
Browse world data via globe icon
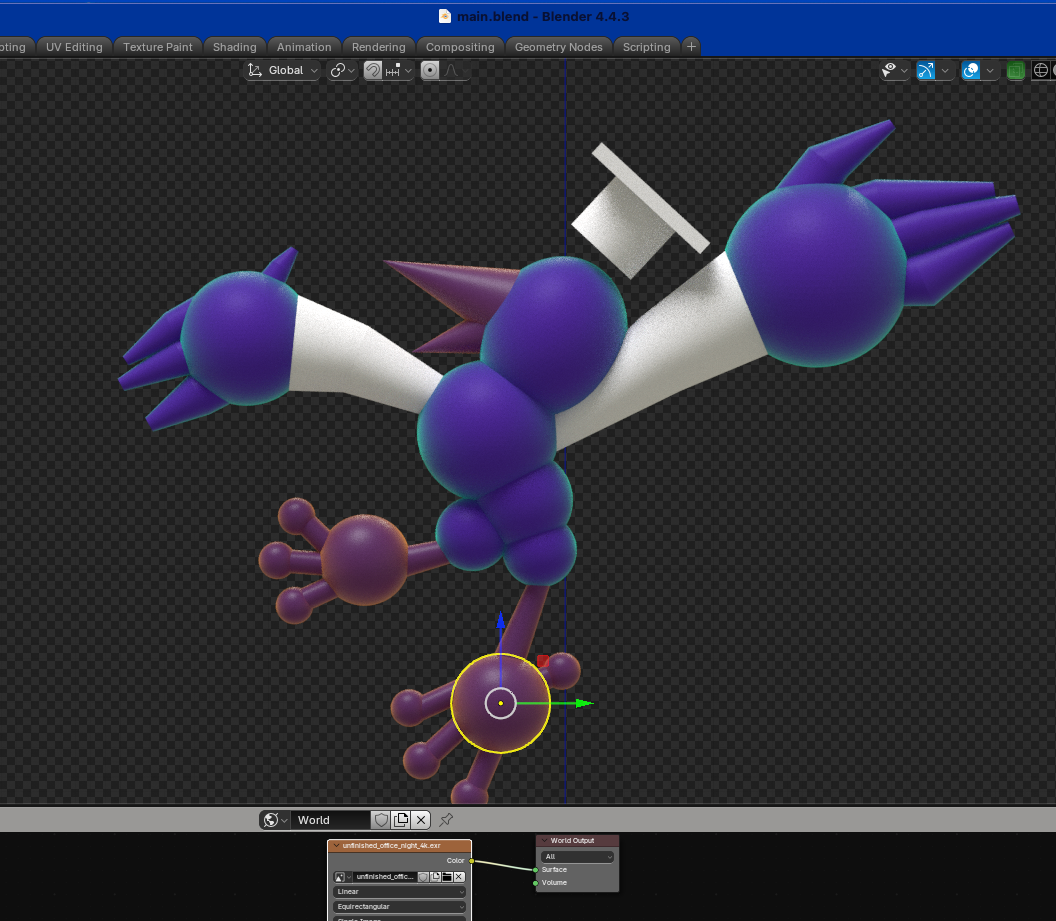tap(275, 820)
